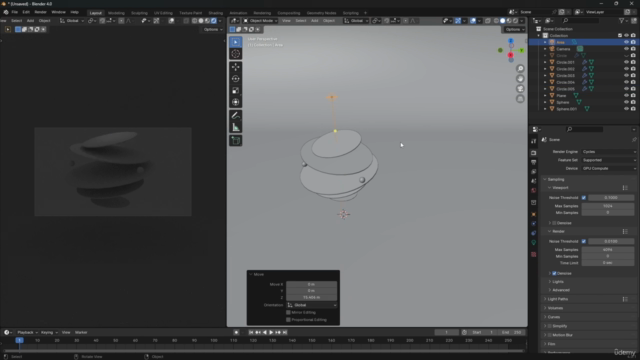Click the viewport zoom magnifier icon
The image size is (640, 360).
(520, 69)
